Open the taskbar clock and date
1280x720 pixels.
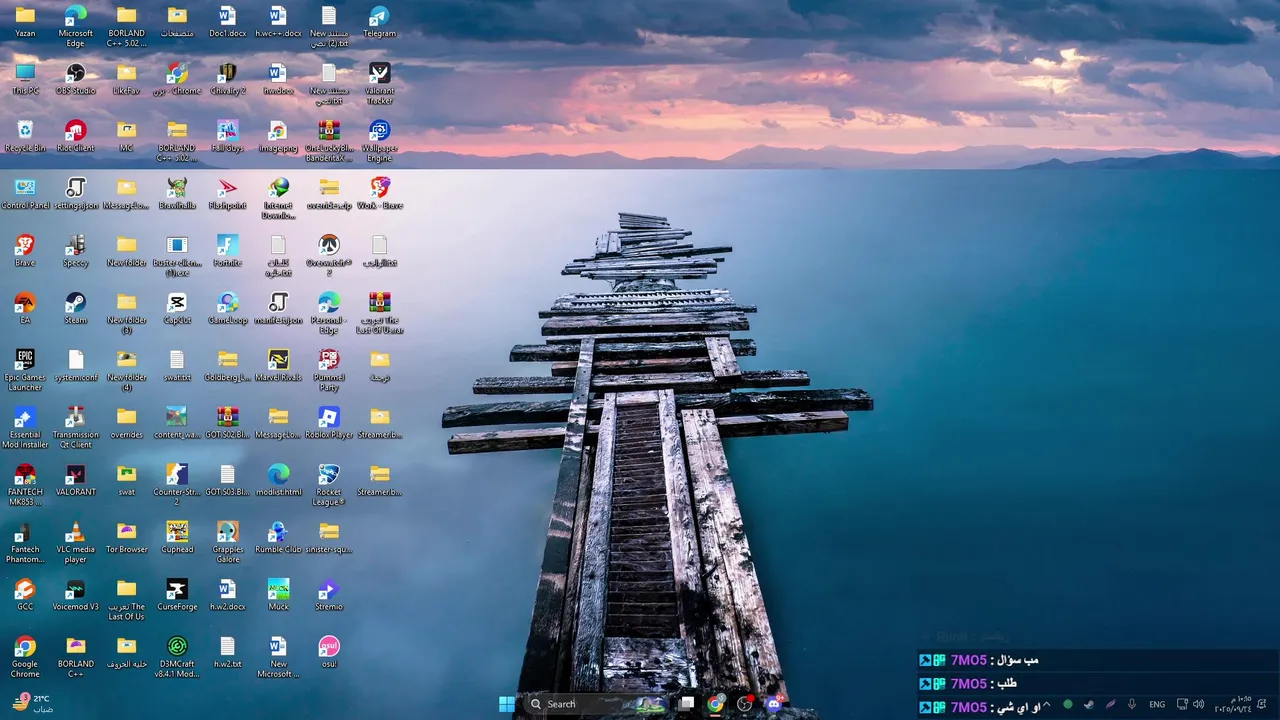(1233, 704)
